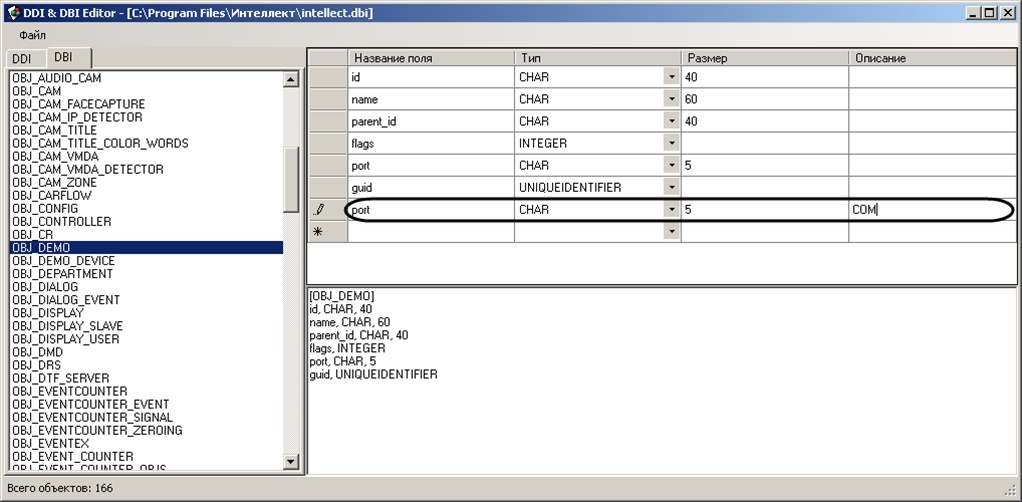The image size is (1022, 502).
Task: Expand the type dropdown for guid field
Action: (x=672, y=188)
